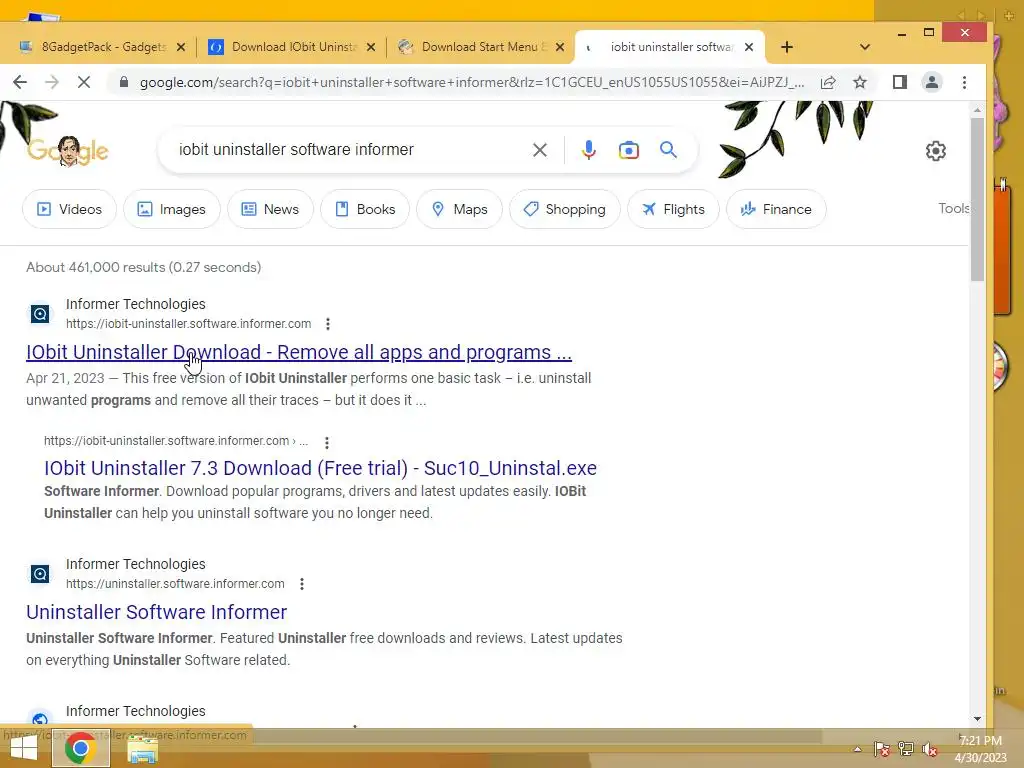Viewport: 1024px width, 768px height.
Task: Filter results by Books
Action: click(x=365, y=209)
